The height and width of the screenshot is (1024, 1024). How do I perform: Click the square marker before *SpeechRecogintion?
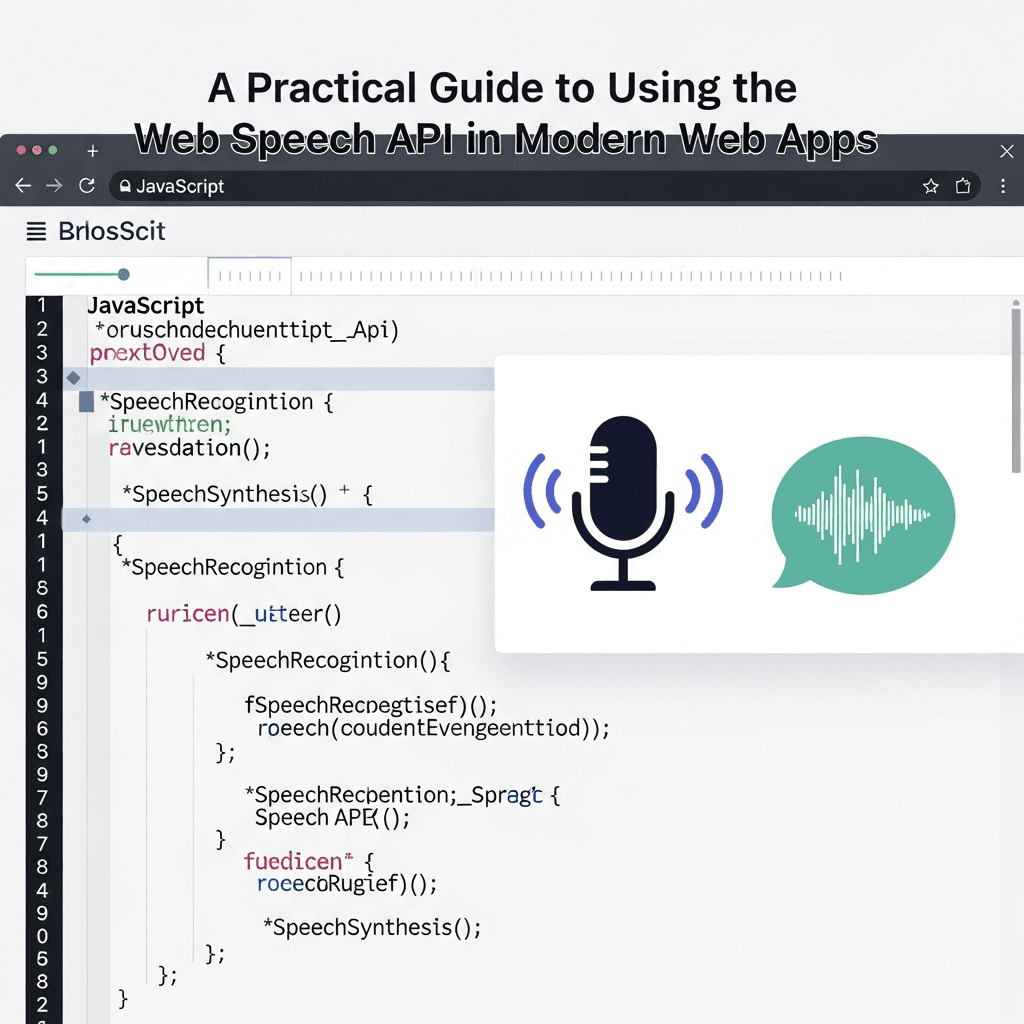[x=86, y=402]
